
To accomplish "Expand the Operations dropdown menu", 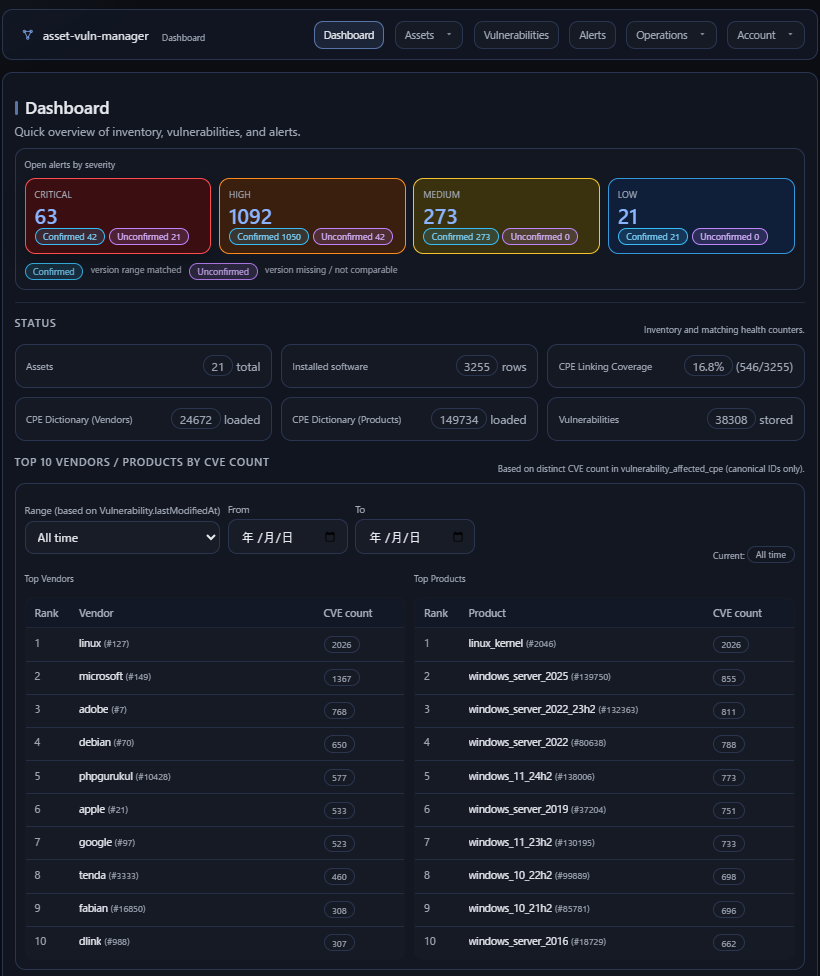I will point(670,34).
